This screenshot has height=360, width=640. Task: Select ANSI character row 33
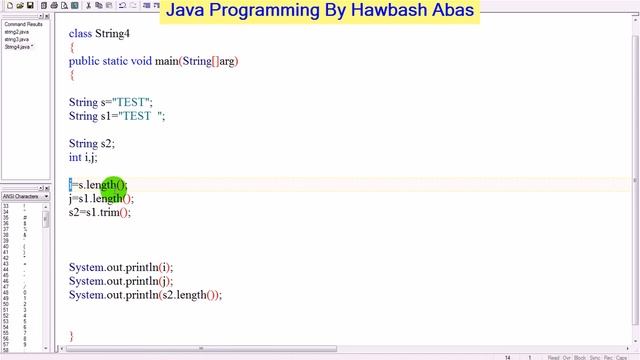click(x=21, y=206)
